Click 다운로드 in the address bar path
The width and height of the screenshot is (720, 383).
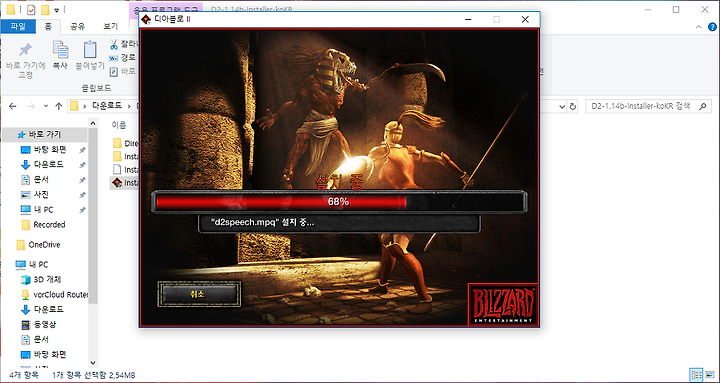point(107,106)
